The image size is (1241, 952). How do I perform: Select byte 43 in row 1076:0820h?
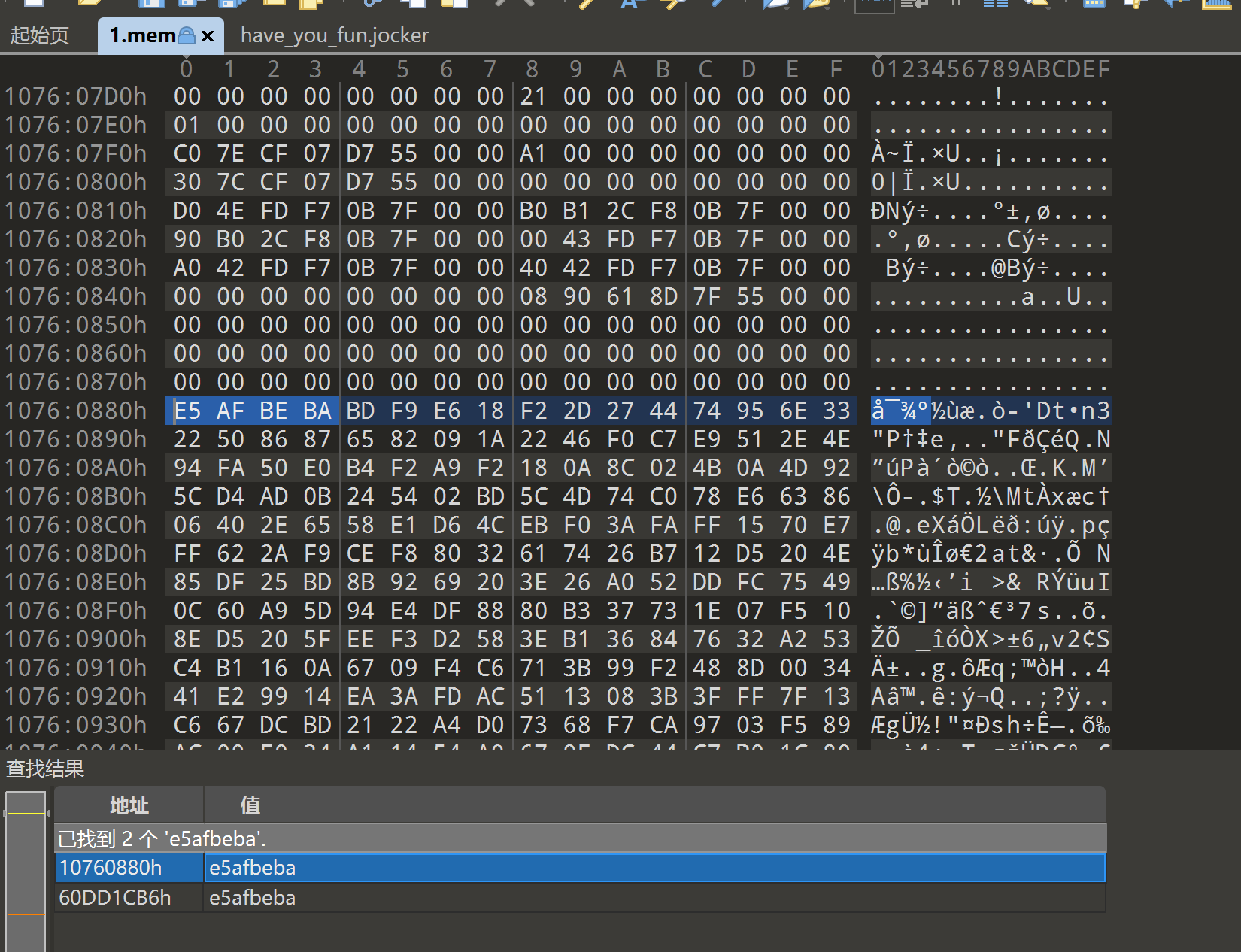click(x=577, y=239)
